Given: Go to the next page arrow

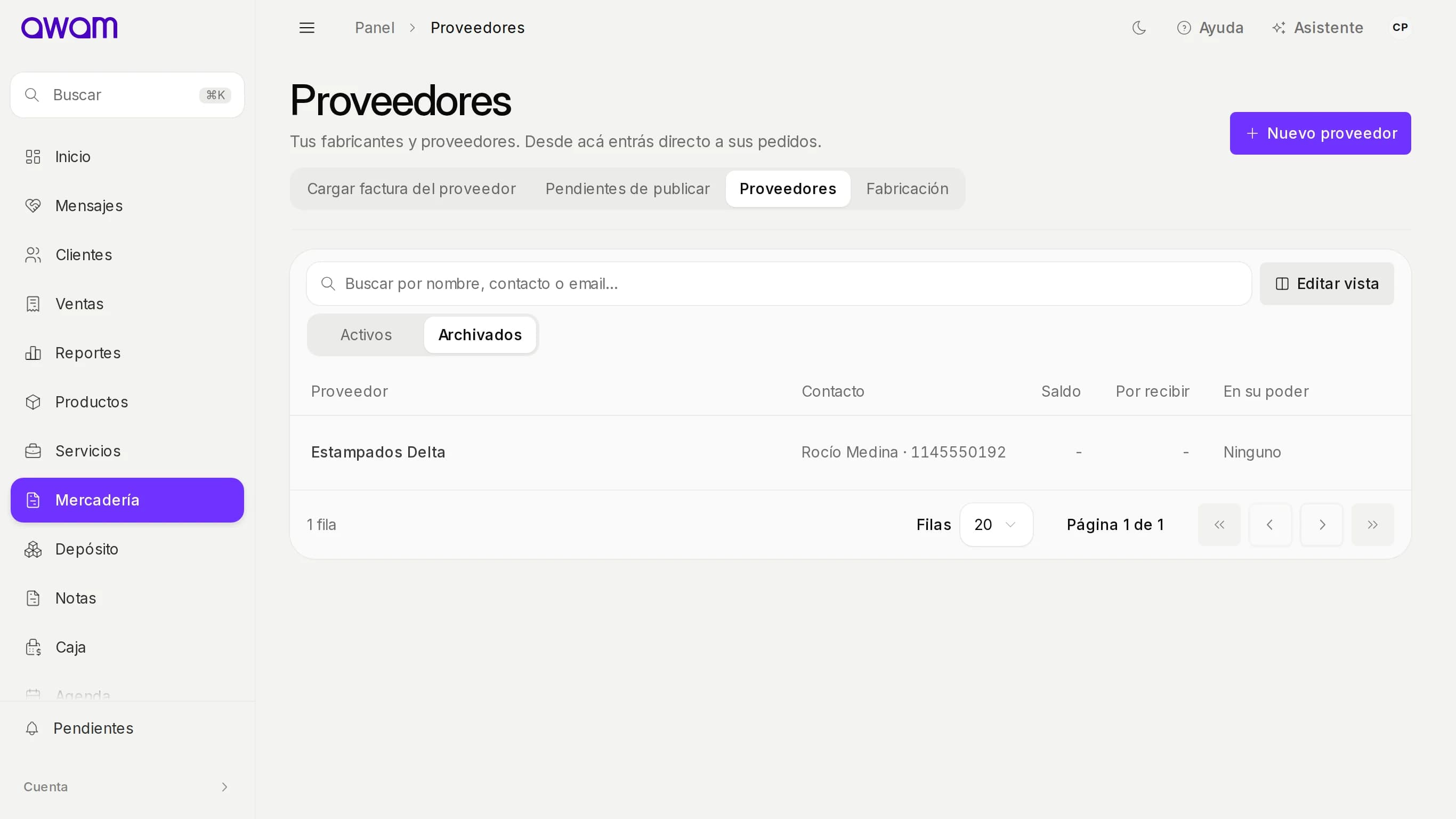Looking at the screenshot, I should pyautogui.click(x=1322, y=525).
